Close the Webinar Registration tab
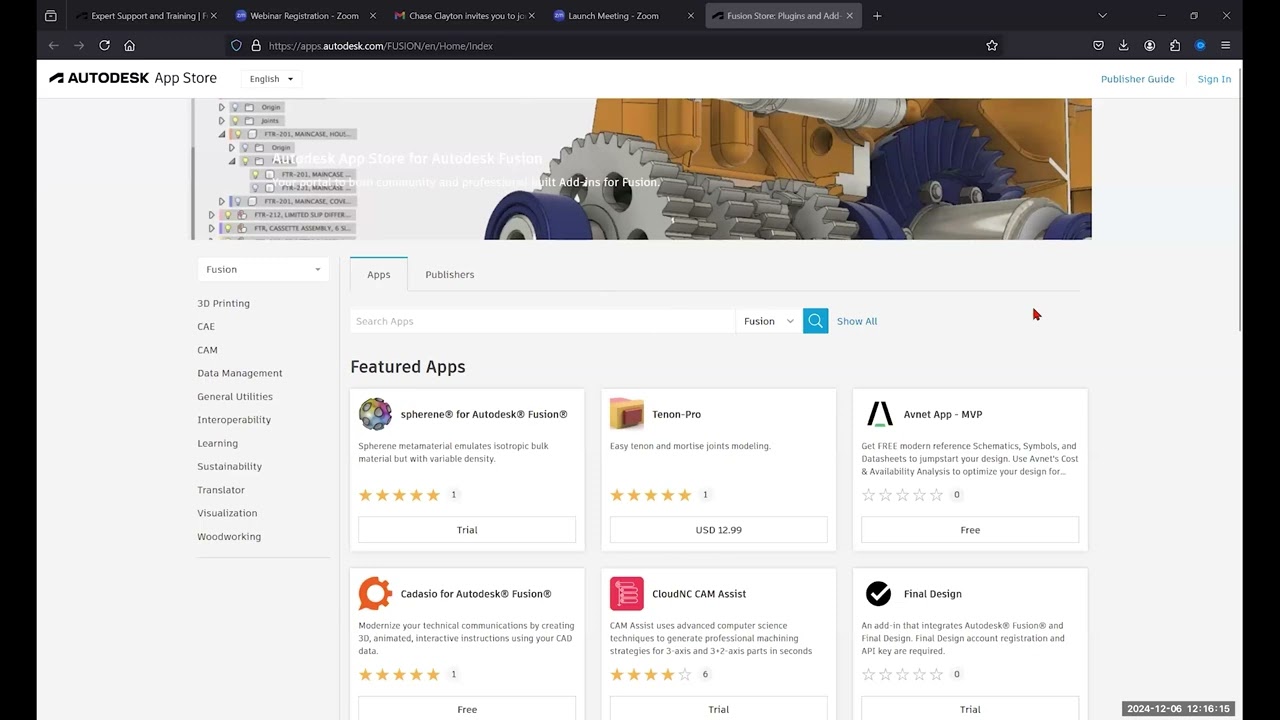The image size is (1280, 720). [x=373, y=16]
